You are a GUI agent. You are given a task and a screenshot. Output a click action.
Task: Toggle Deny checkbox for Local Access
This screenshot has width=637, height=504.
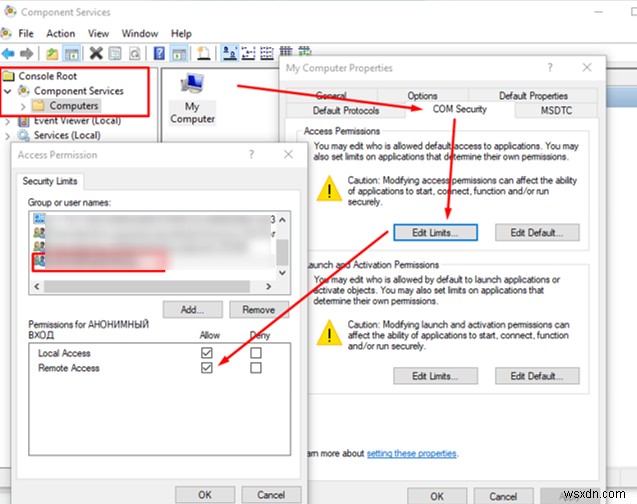pyautogui.click(x=256, y=353)
